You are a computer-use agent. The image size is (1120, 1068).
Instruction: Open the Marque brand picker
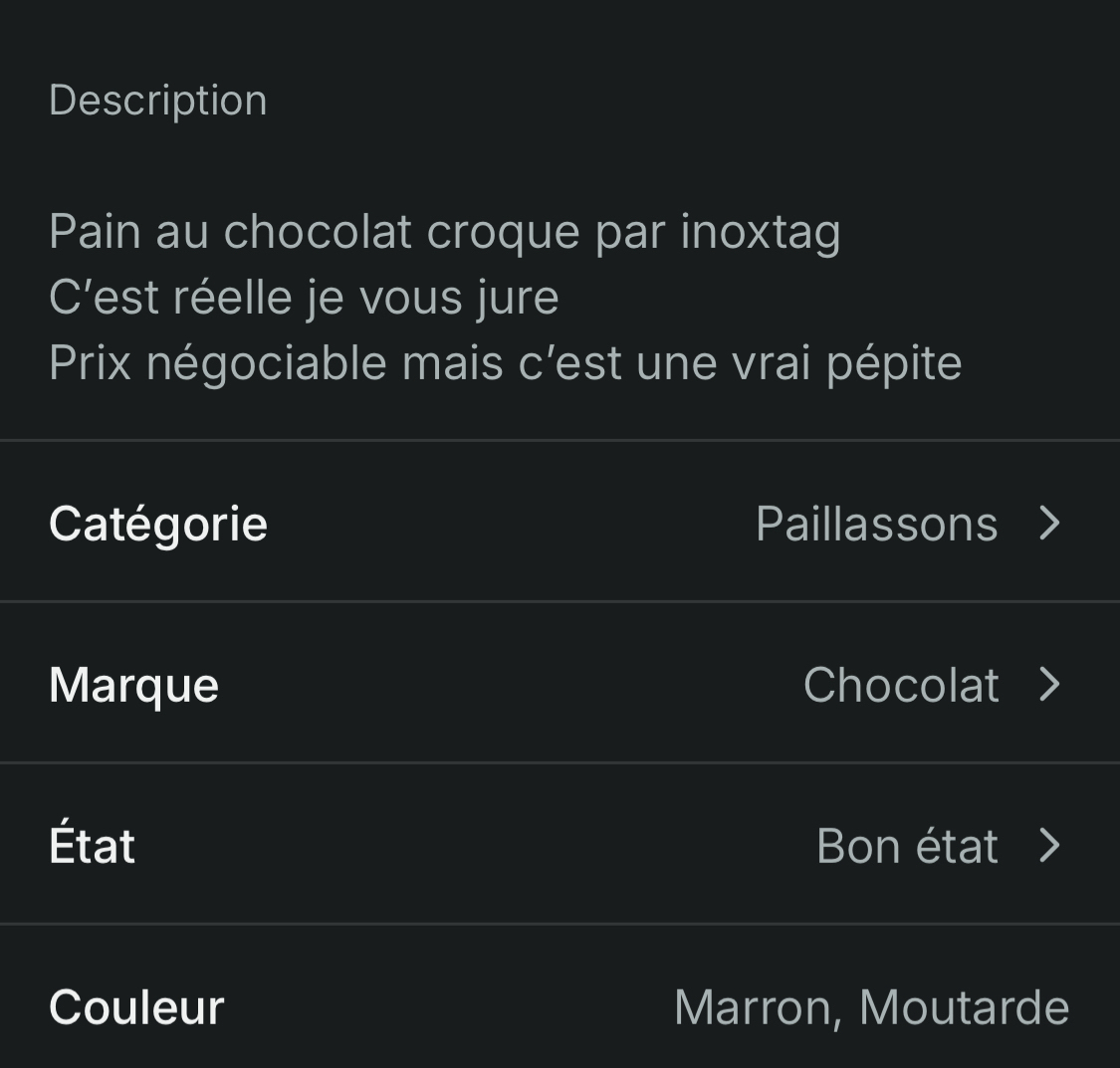click(x=560, y=684)
